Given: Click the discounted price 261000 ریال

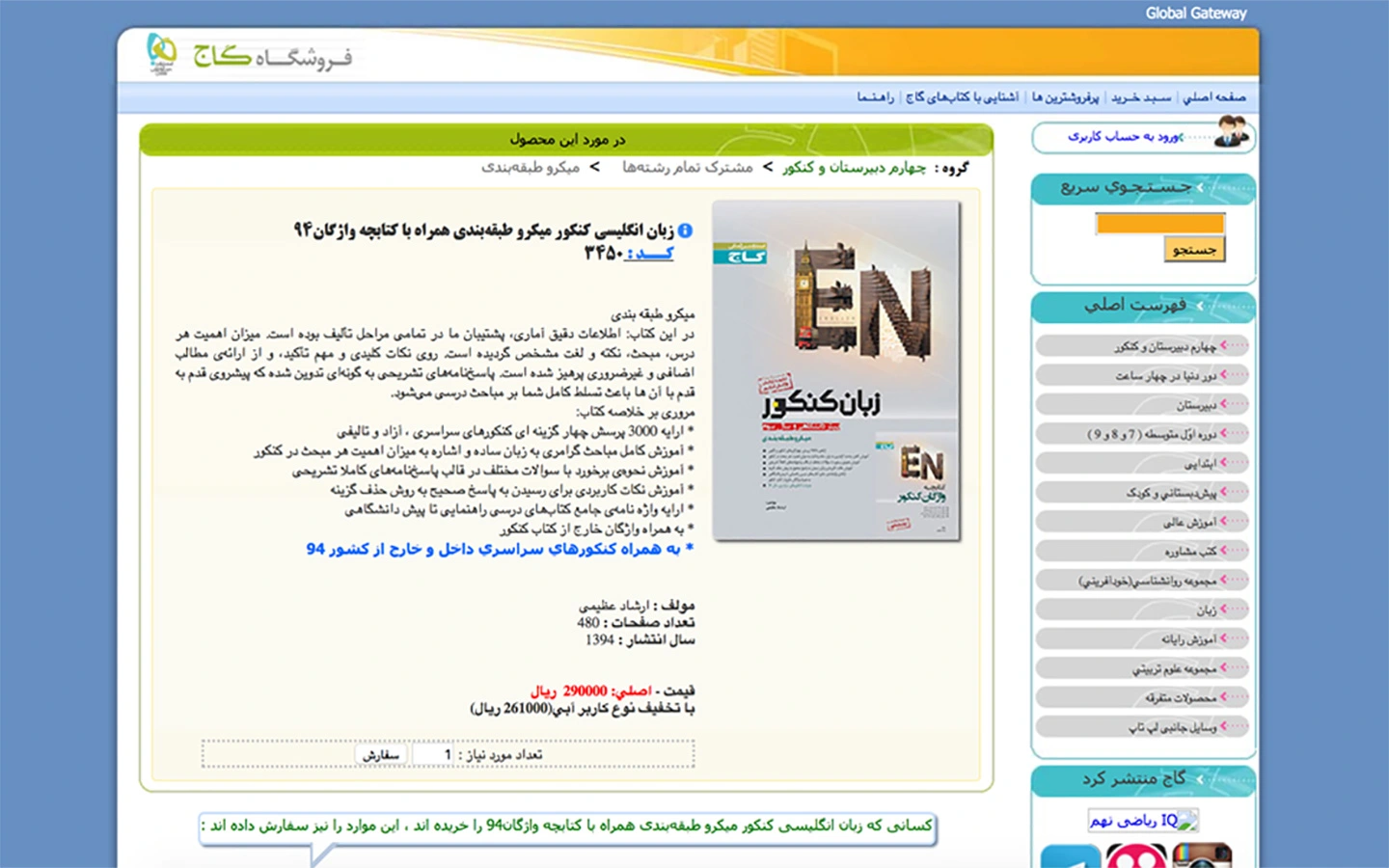Looking at the screenshot, I should (511, 708).
